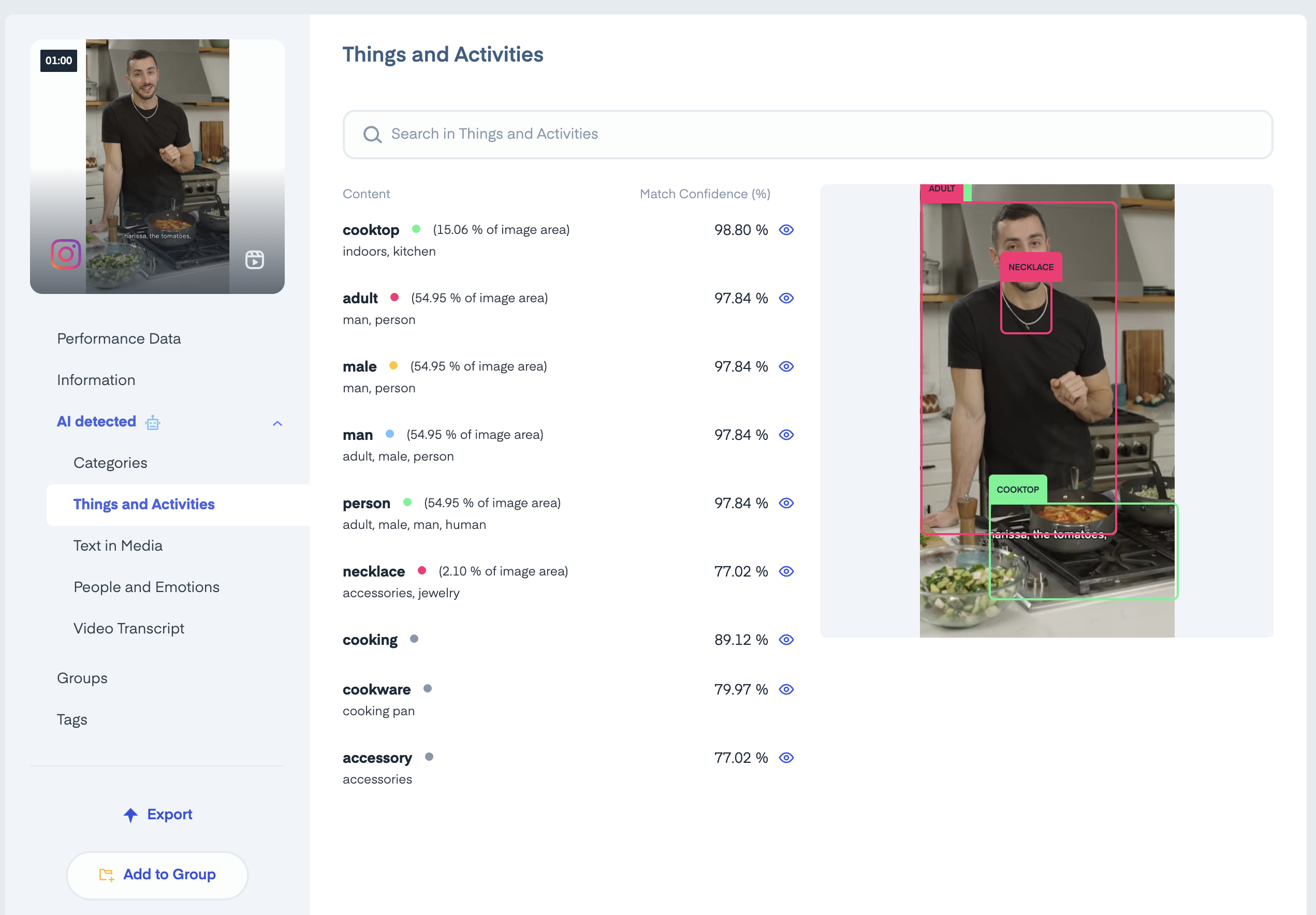
Task: Click the red color dot next to adult
Action: pos(394,297)
